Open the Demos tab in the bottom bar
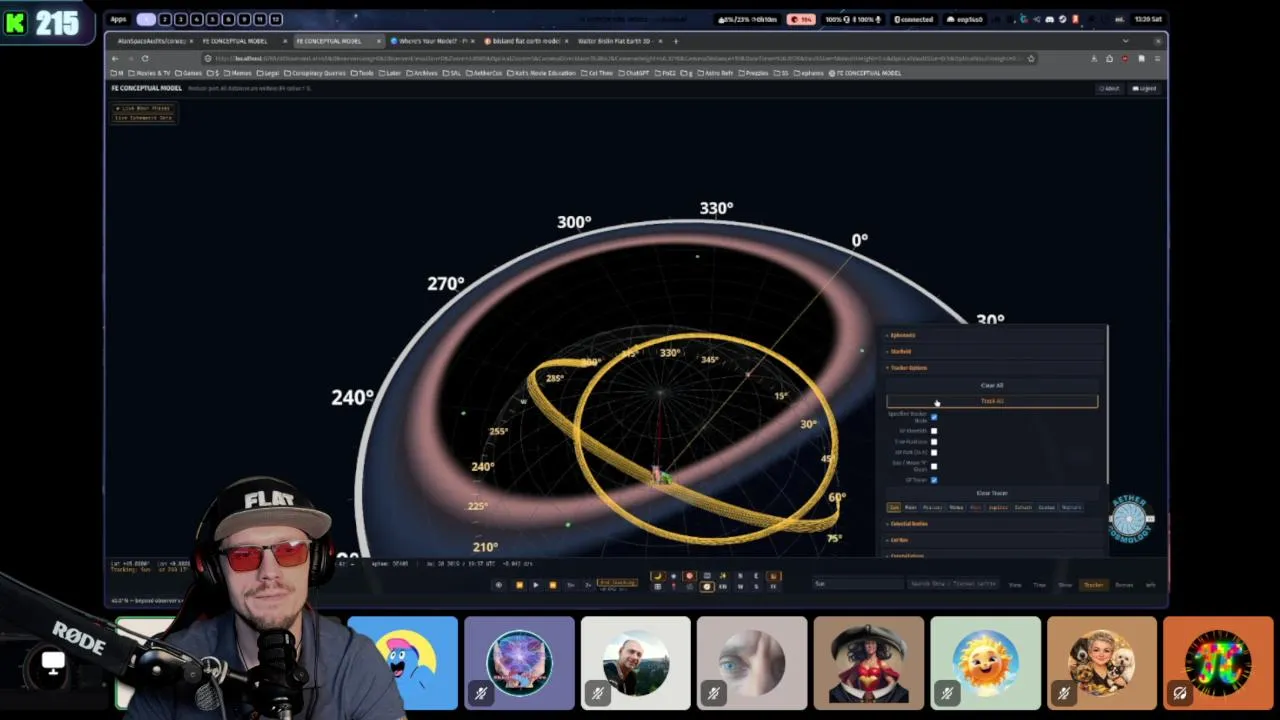Viewport: 1280px width, 720px height. (1124, 585)
